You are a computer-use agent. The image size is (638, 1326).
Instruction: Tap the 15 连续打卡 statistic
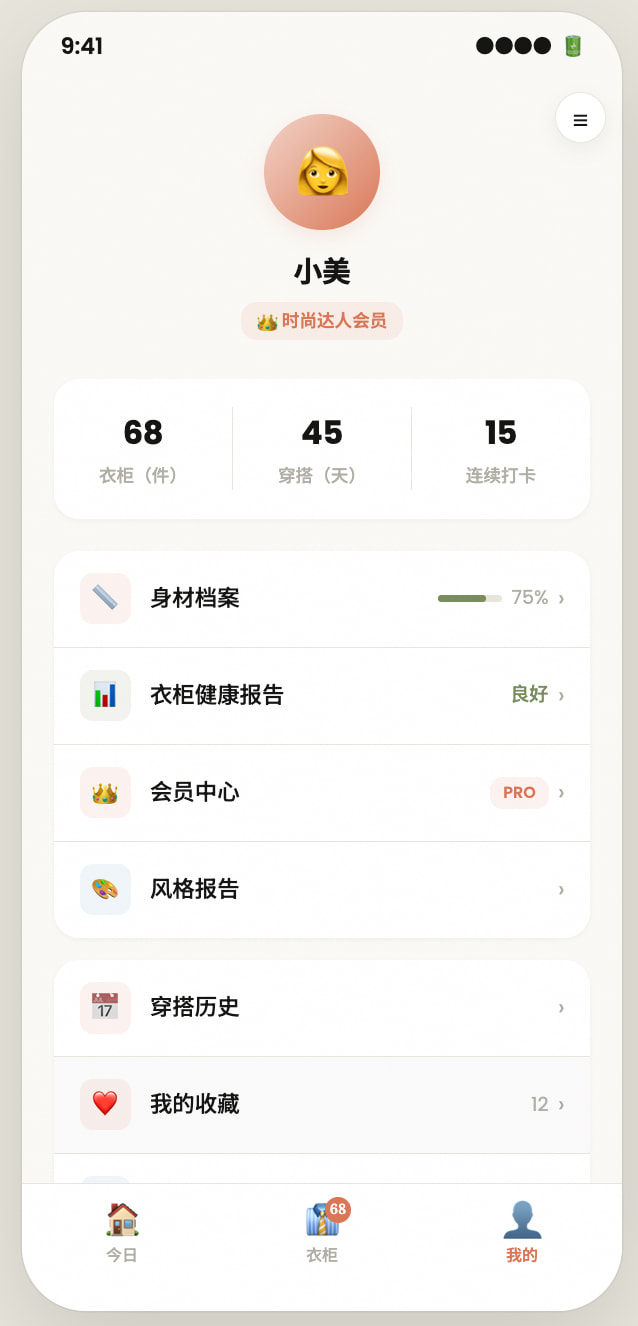coord(500,448)
